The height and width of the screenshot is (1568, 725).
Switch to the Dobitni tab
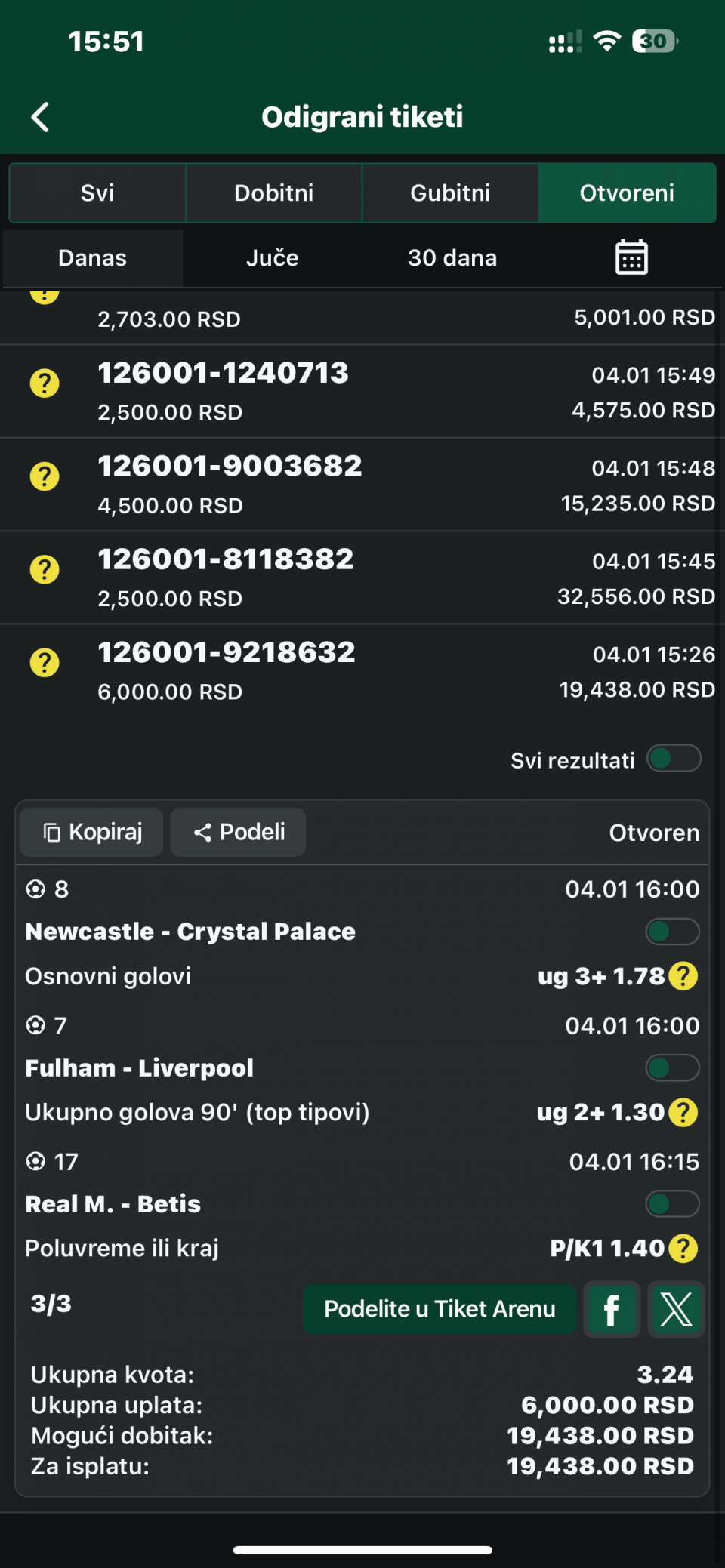273,193
